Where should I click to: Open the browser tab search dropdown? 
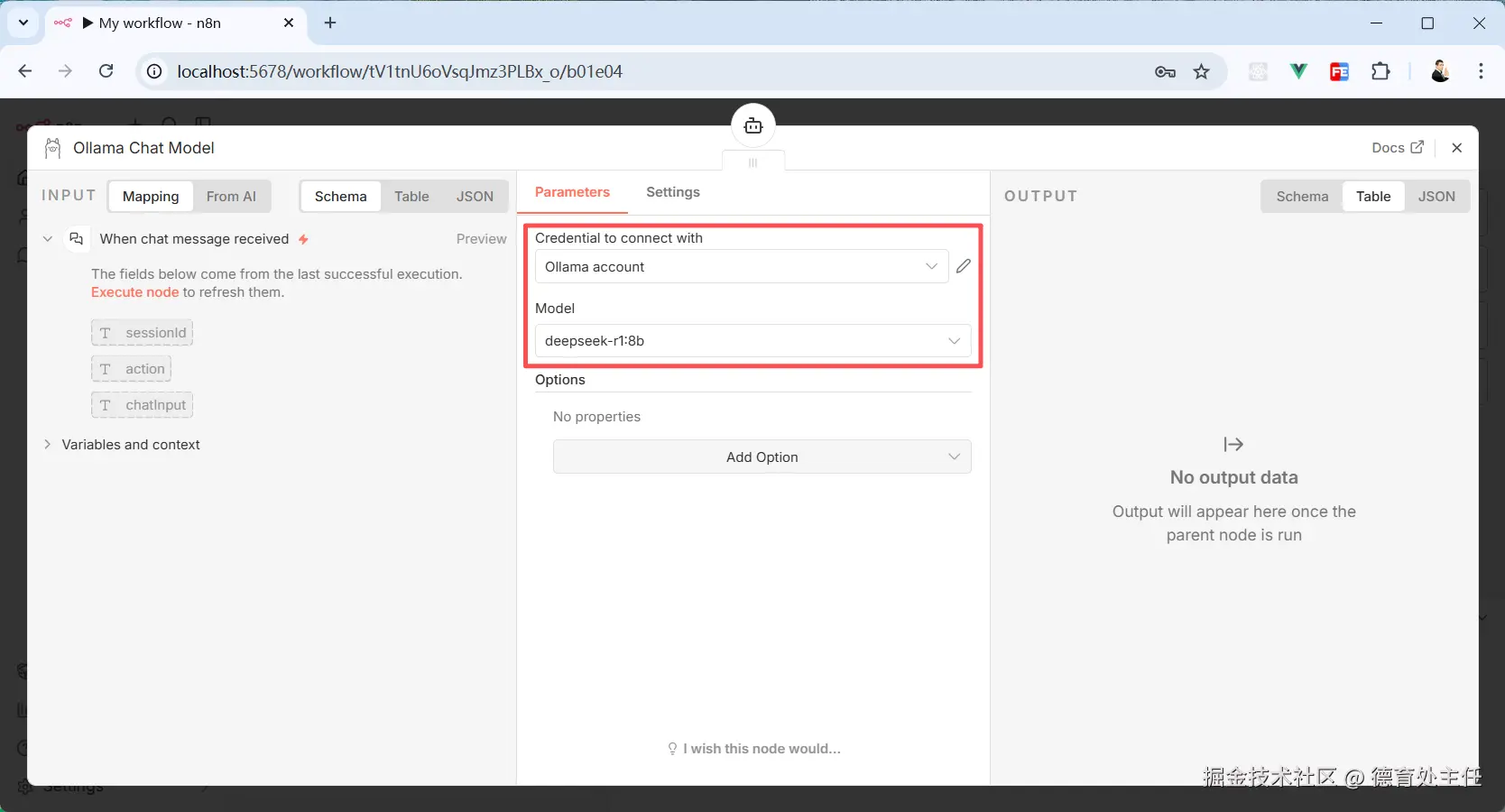(x=23, y=23)
